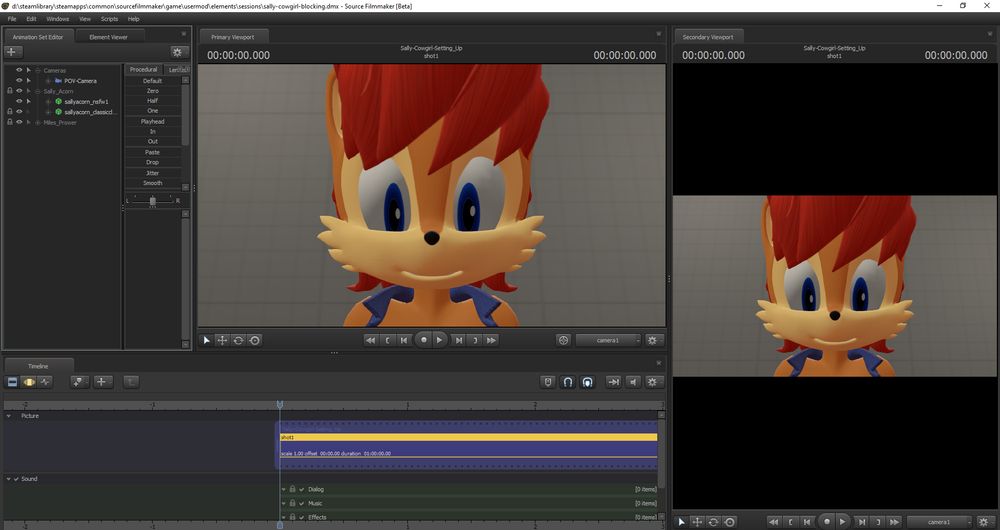Viewport: 1000px width, 530px height.
Task: Choose the rotate tool in Primary Viewport
Action: click(238, 341)
